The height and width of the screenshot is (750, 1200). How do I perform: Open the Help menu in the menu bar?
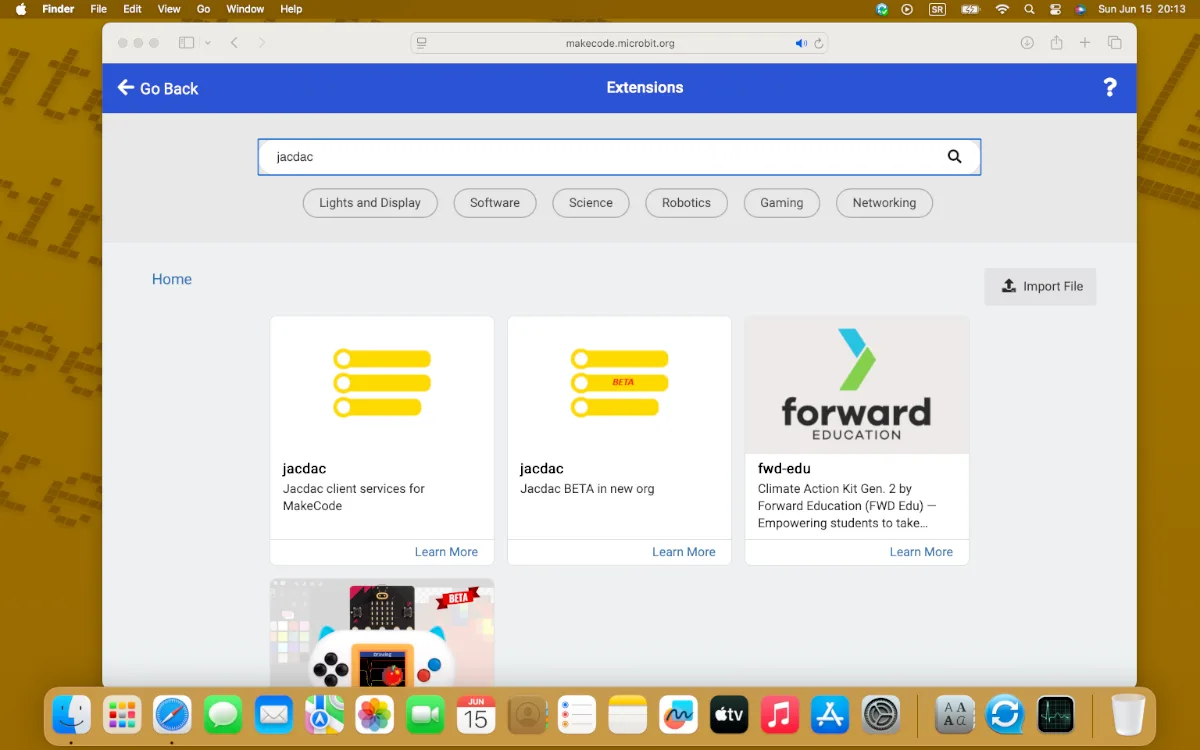tap(291, 9)
